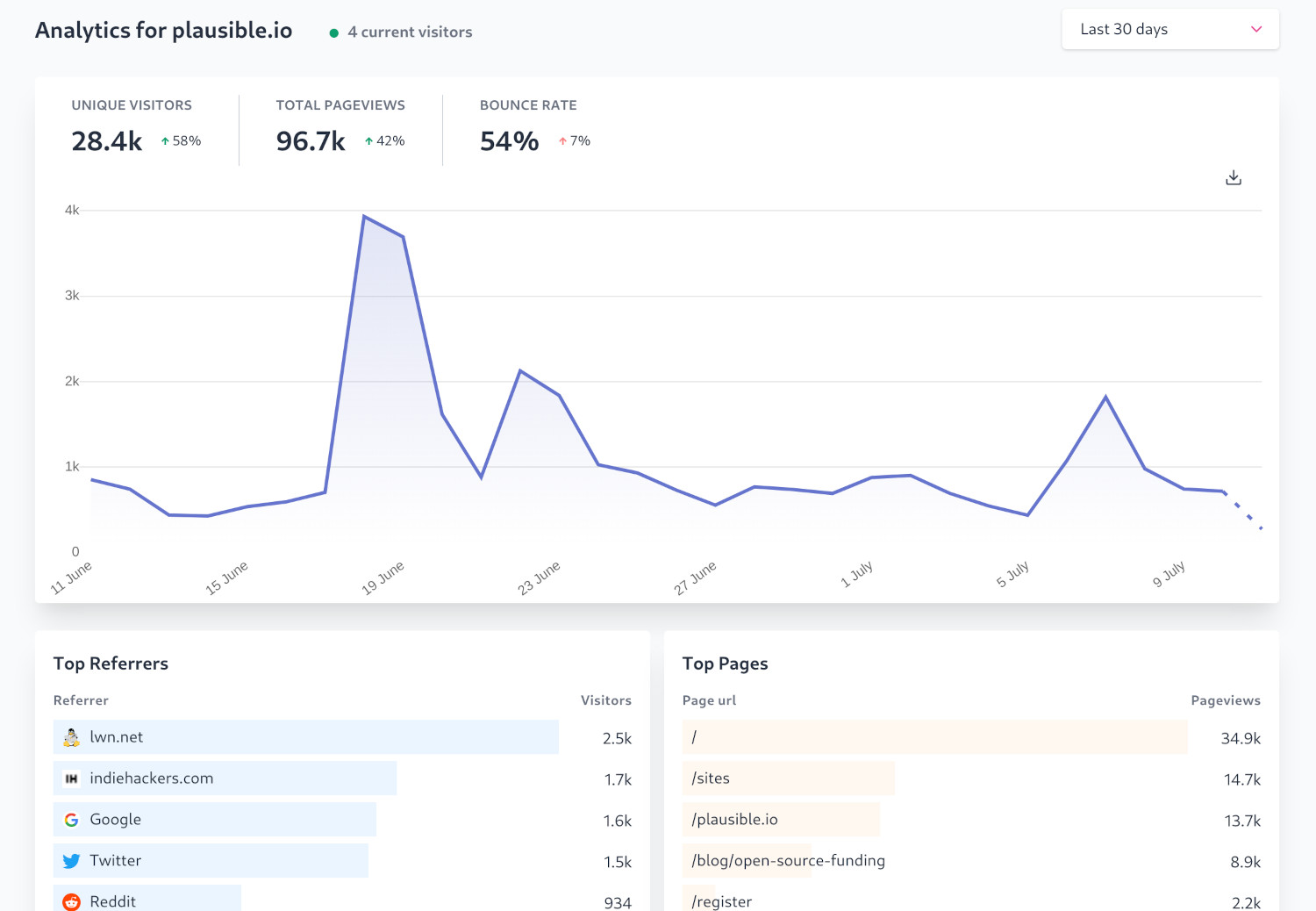Click the chart peak near 8 July
This screenshot has width=1316, height=911.
(1105, 397)
